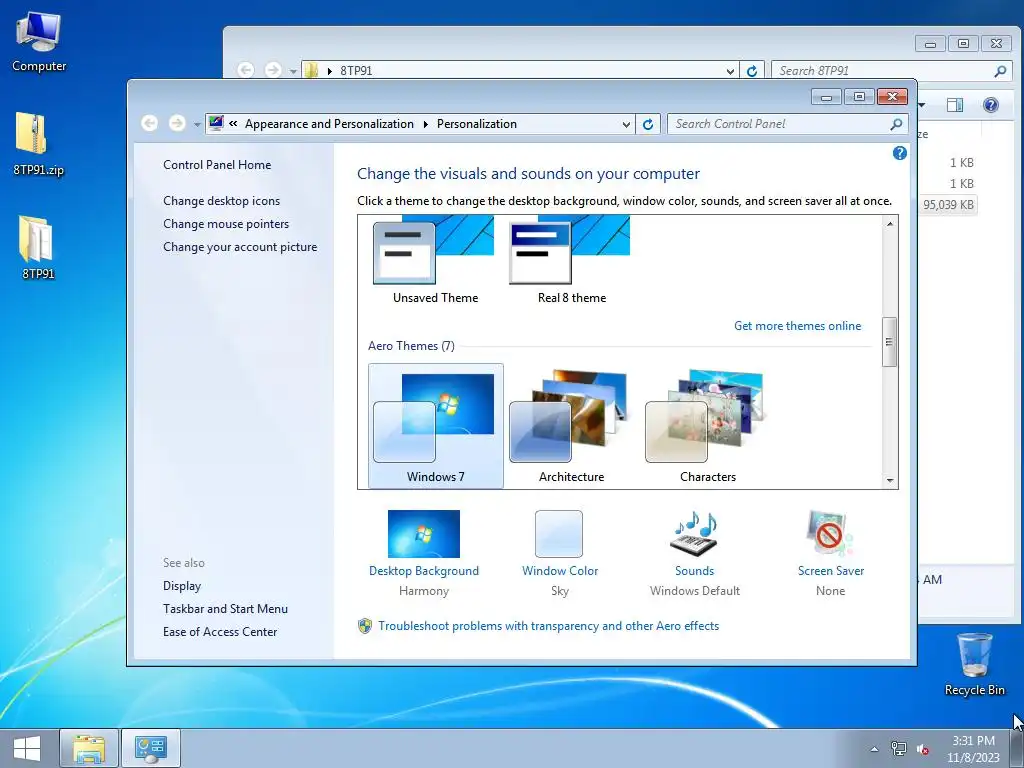Viewport: 1024px width, 768px height.
Task: Show hidden system tray icons
Action: point(874,749)
